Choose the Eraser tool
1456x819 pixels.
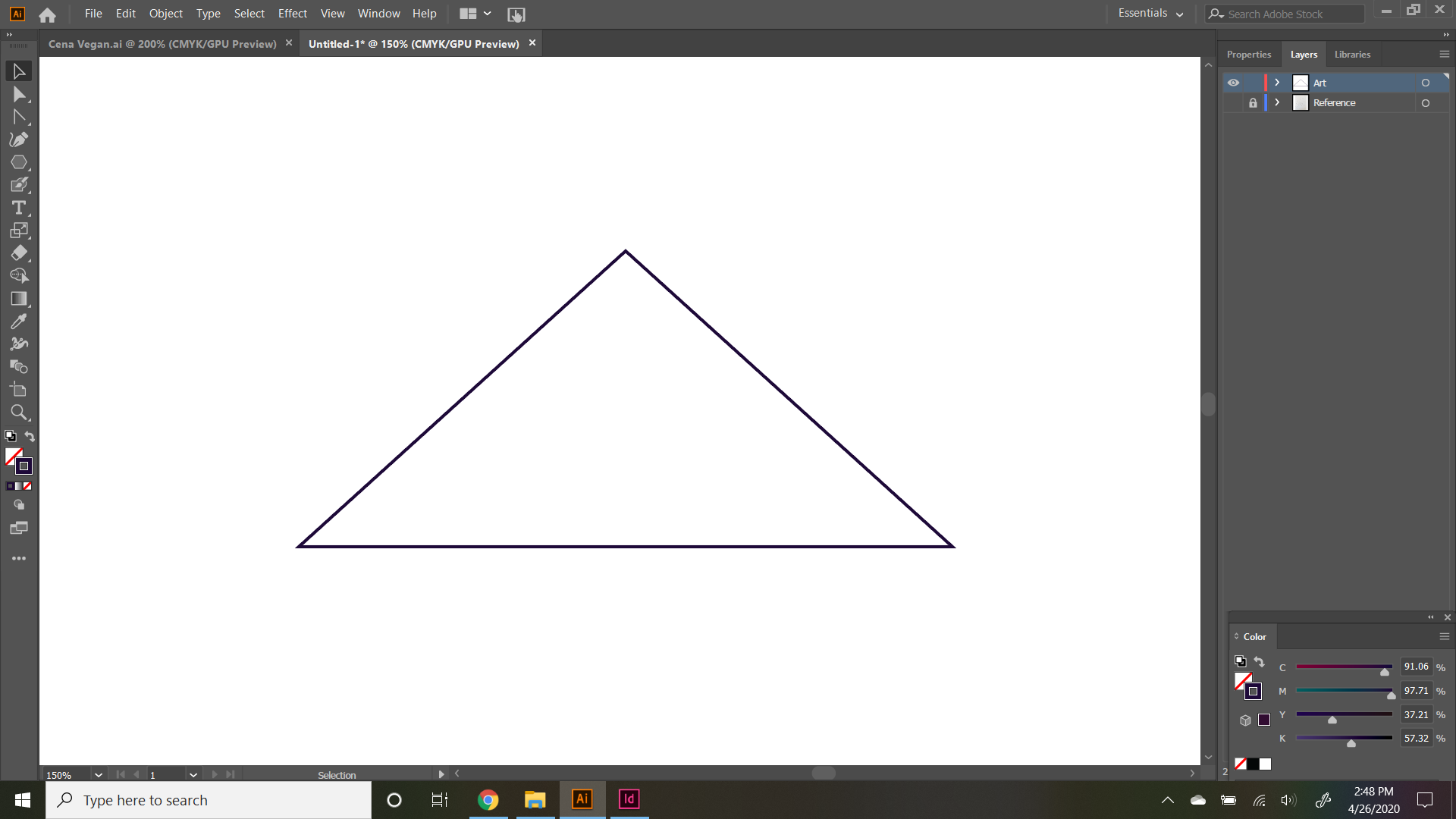click(19, 253)
